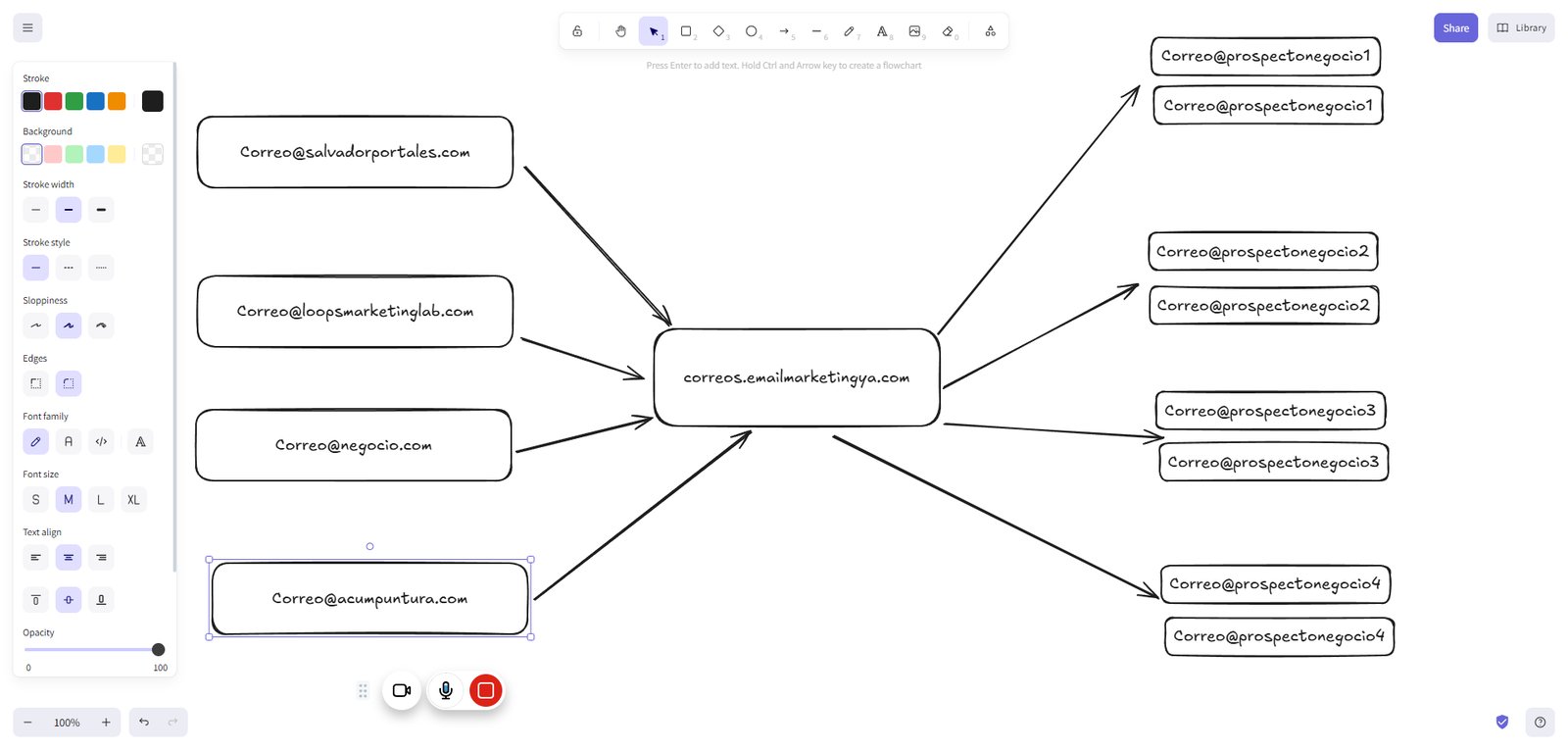1568x750 pixels.
Task: Set font size to XL
Action: click(x=133, y=500)
